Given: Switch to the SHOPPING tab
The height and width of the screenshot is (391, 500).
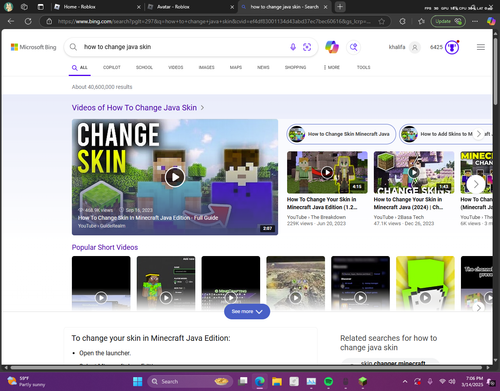Looking at the screenshot, I should click(x=295, y=67).
